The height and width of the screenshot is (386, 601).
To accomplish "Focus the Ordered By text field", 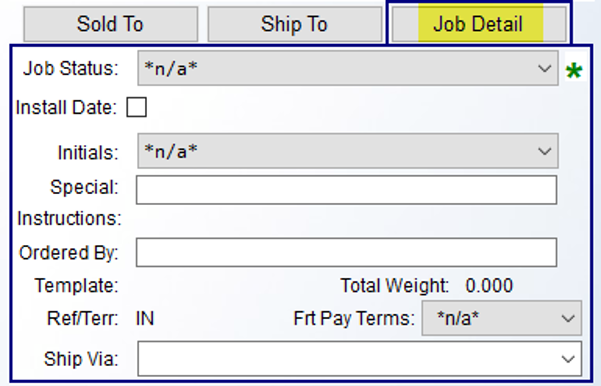I will [x=346, y=252].
